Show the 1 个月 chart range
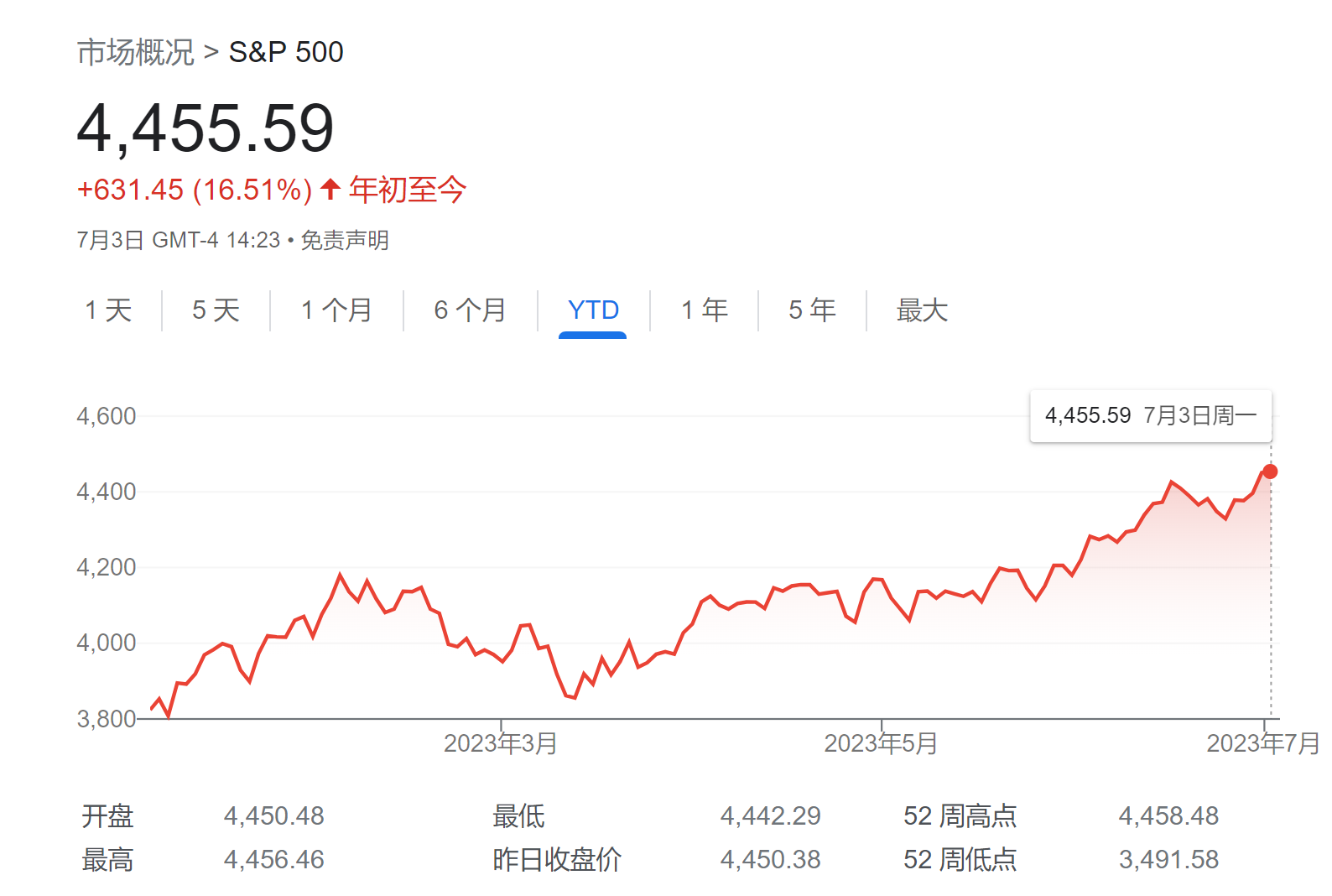1332x896 pixels. pos(336,310)
